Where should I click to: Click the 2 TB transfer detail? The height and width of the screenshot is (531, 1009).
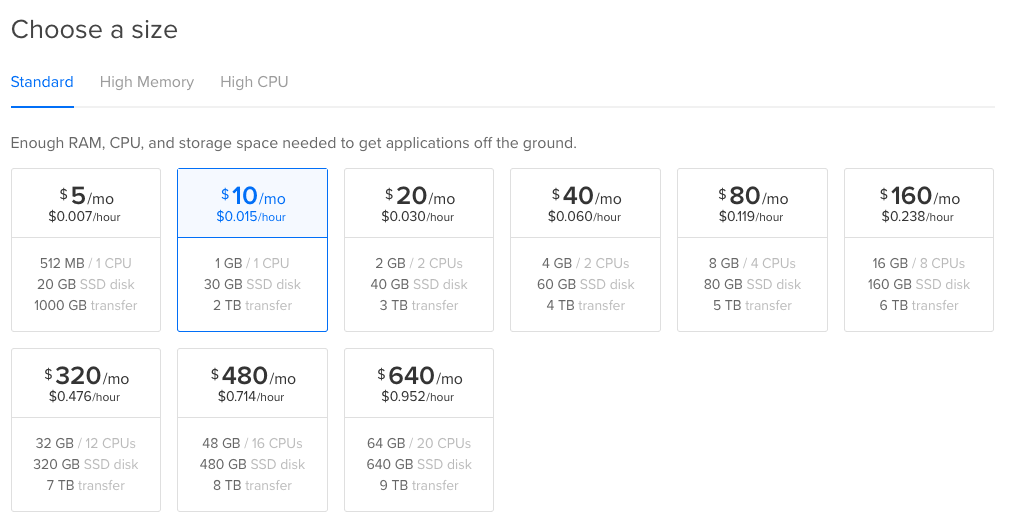pos(252,305)
